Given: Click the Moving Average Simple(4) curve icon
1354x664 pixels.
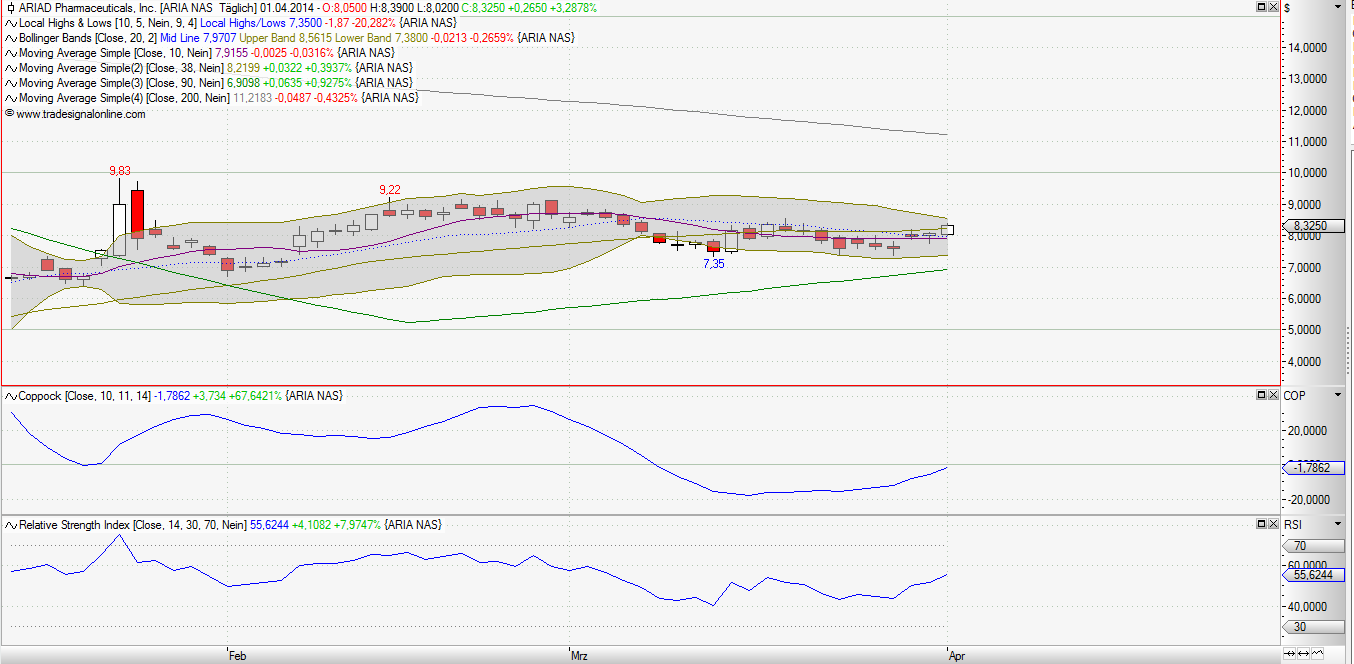Looking at the screenshot, I should [10, 97].
